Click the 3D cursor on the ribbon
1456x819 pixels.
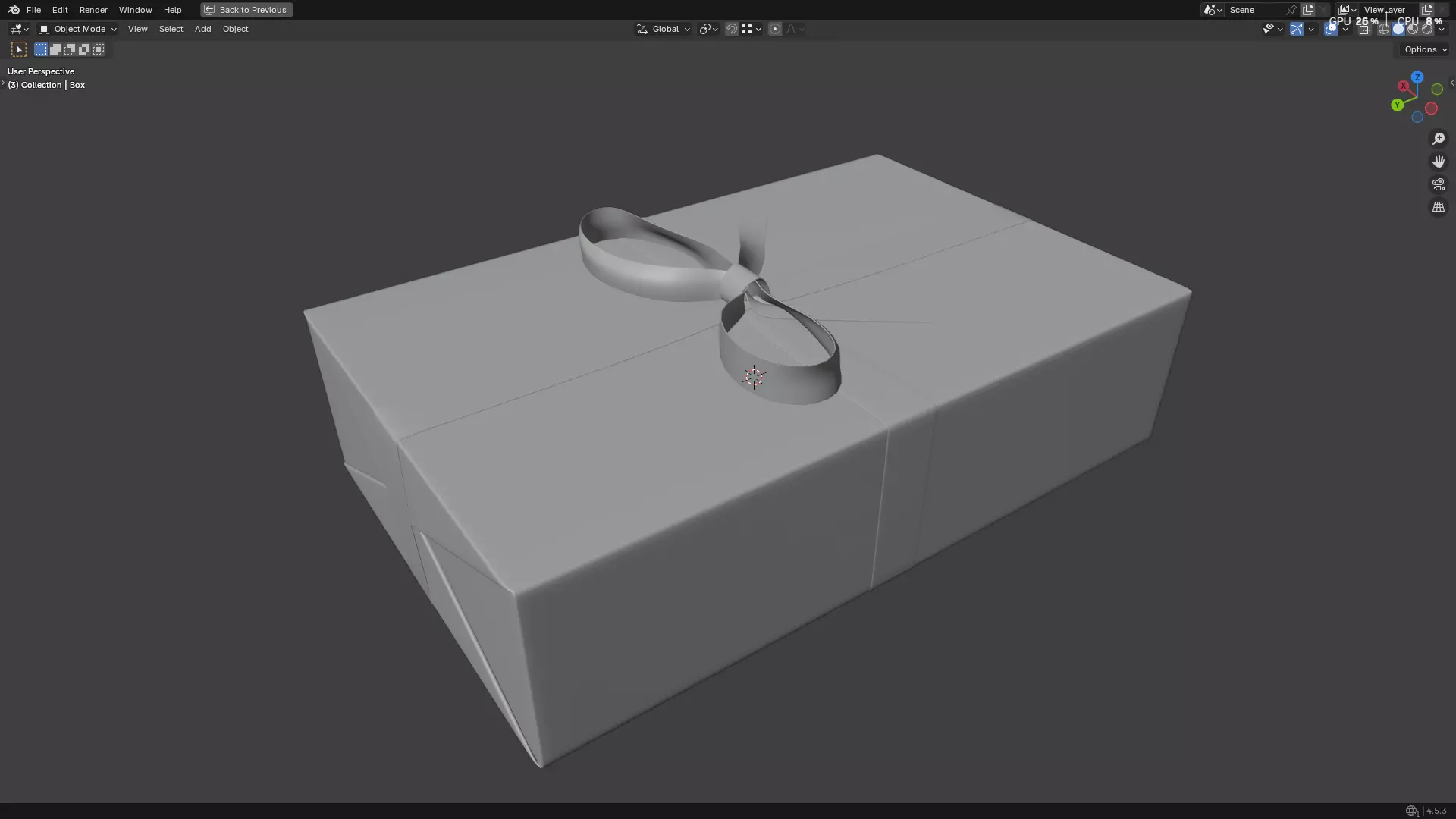754,377
